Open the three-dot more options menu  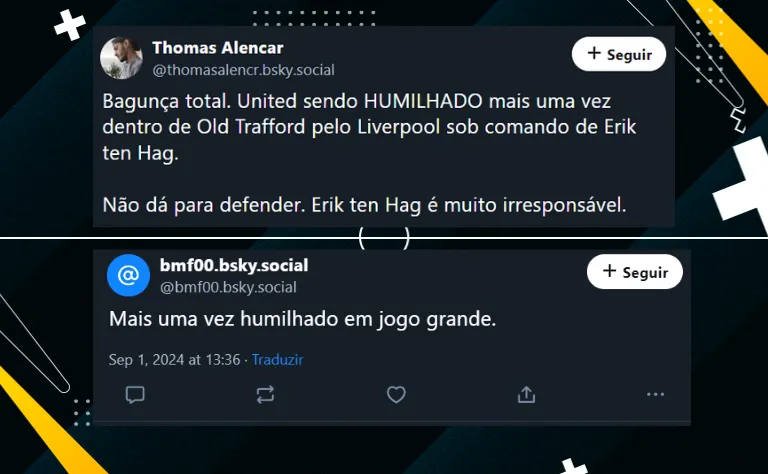coord(655,394)
